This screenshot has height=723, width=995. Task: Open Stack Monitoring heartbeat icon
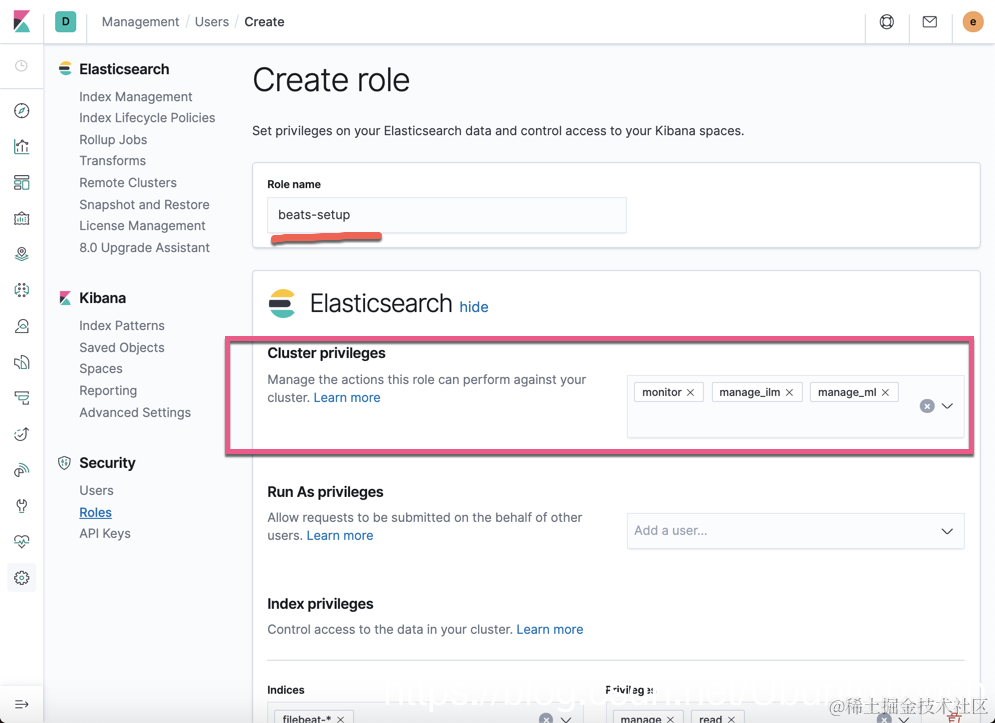coord(22,541)
